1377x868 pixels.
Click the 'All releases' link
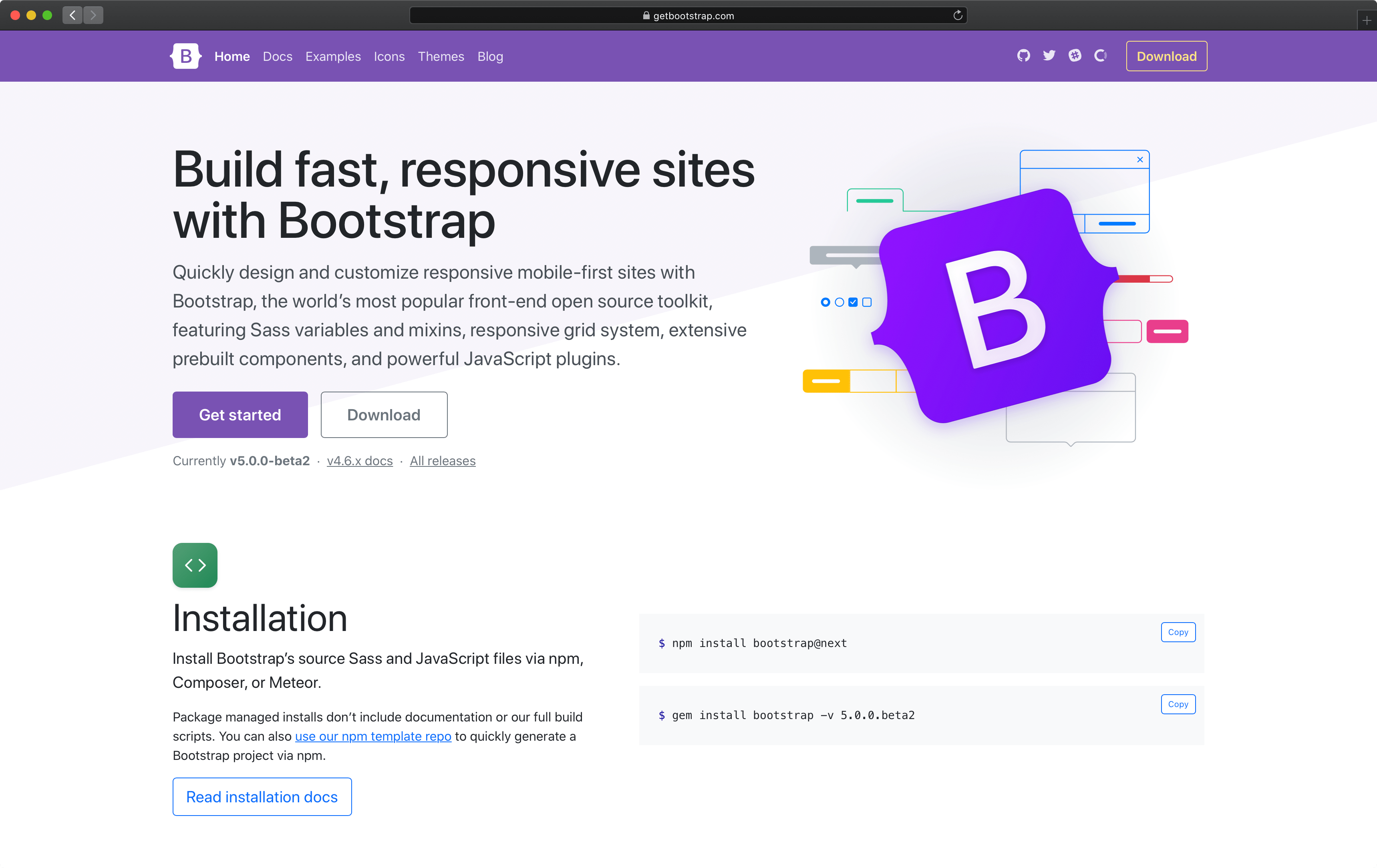pyautogui.click(x=443, y=461)
